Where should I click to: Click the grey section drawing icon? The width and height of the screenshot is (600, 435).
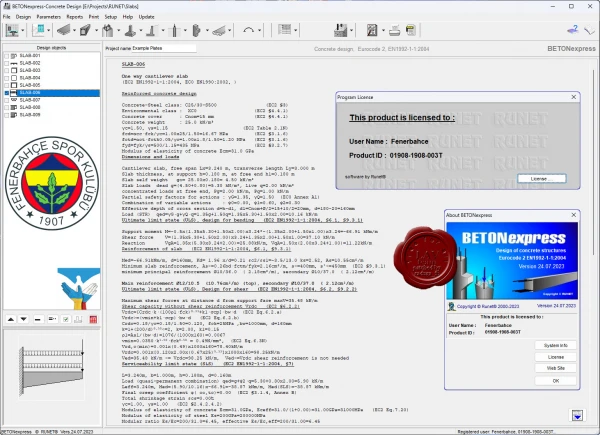78,319
